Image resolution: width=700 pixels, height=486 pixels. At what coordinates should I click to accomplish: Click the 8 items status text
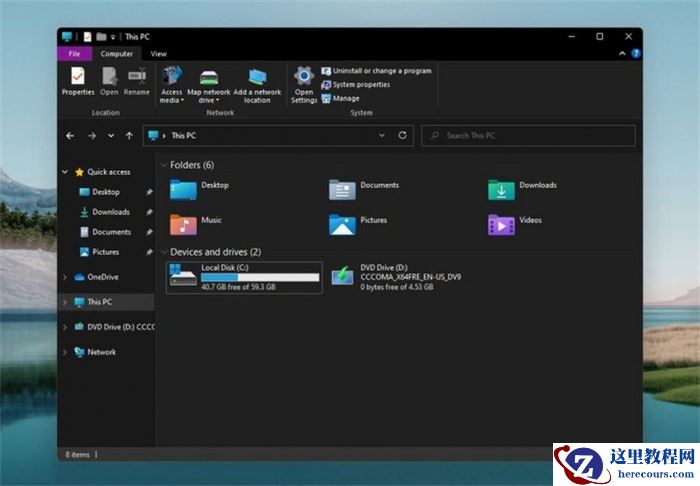point(77,455)
